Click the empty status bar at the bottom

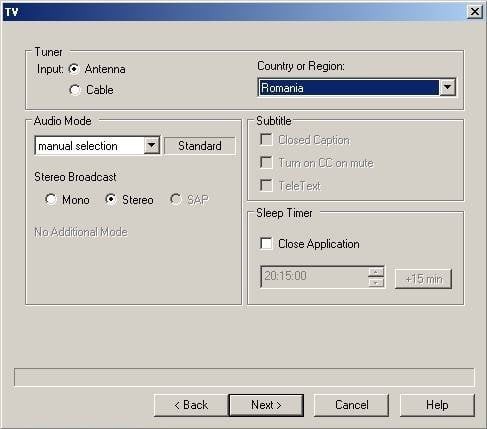pyautogui.click(x=244, y=377)
